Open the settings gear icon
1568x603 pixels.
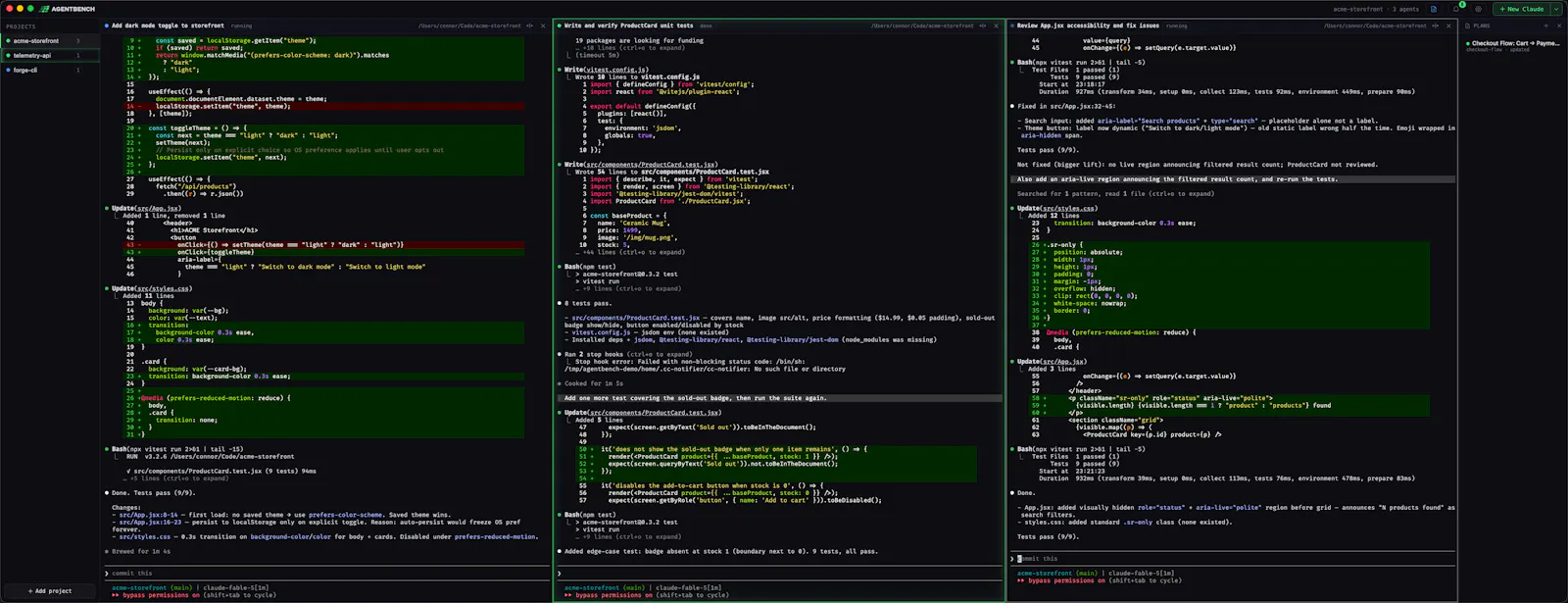(1479, 9)
